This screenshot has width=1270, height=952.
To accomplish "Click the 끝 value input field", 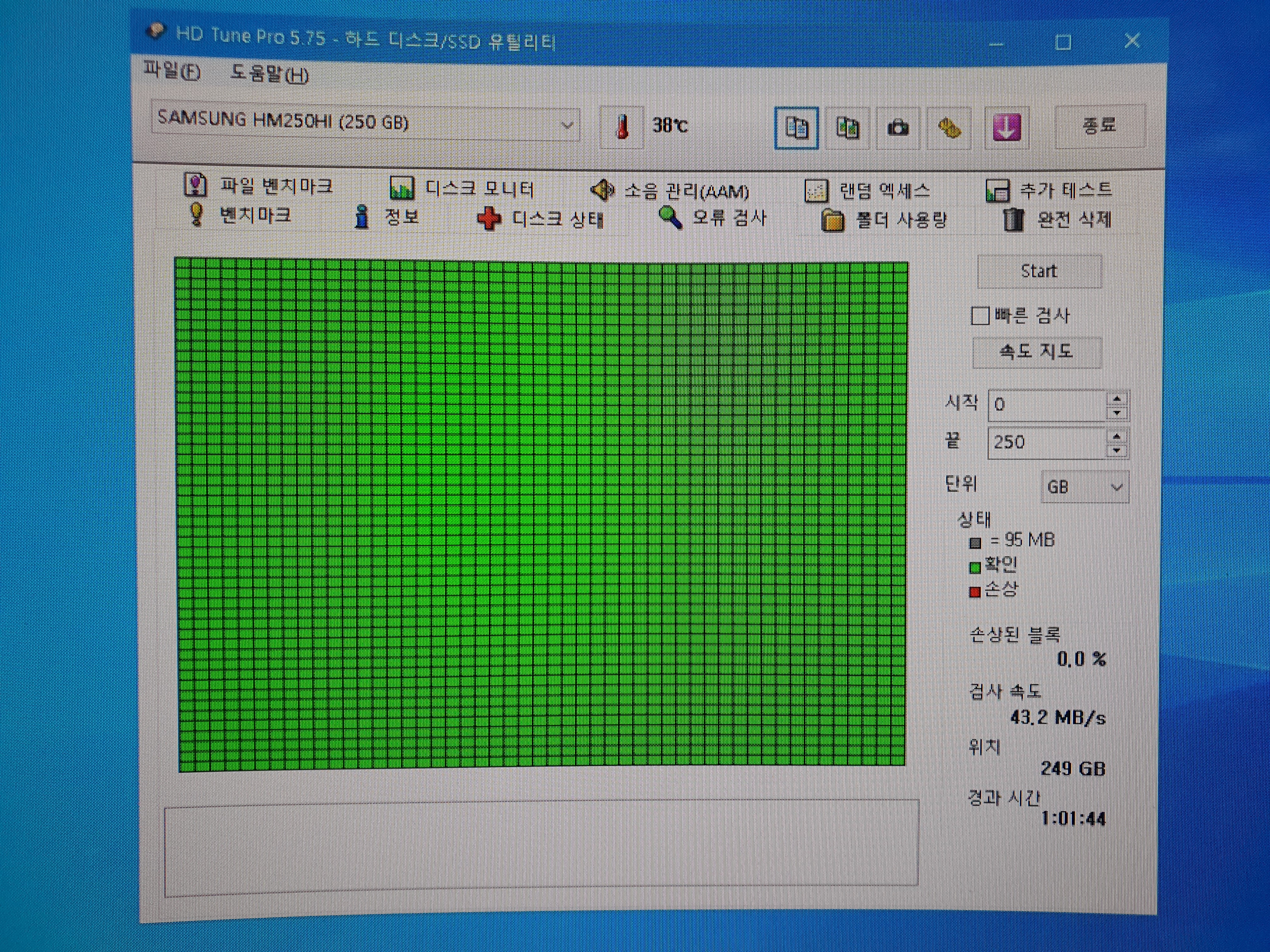I will 1047,442.
